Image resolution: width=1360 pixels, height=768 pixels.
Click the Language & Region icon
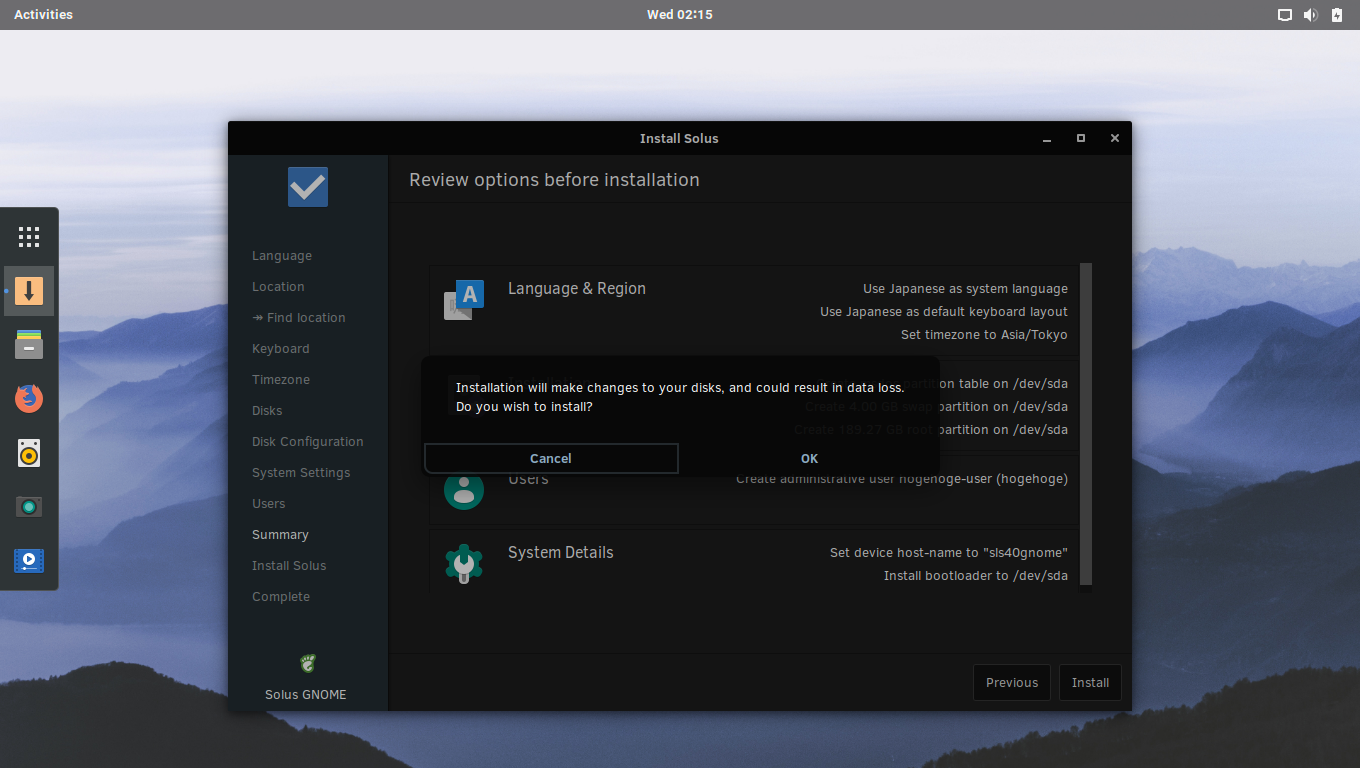point(464,300)
